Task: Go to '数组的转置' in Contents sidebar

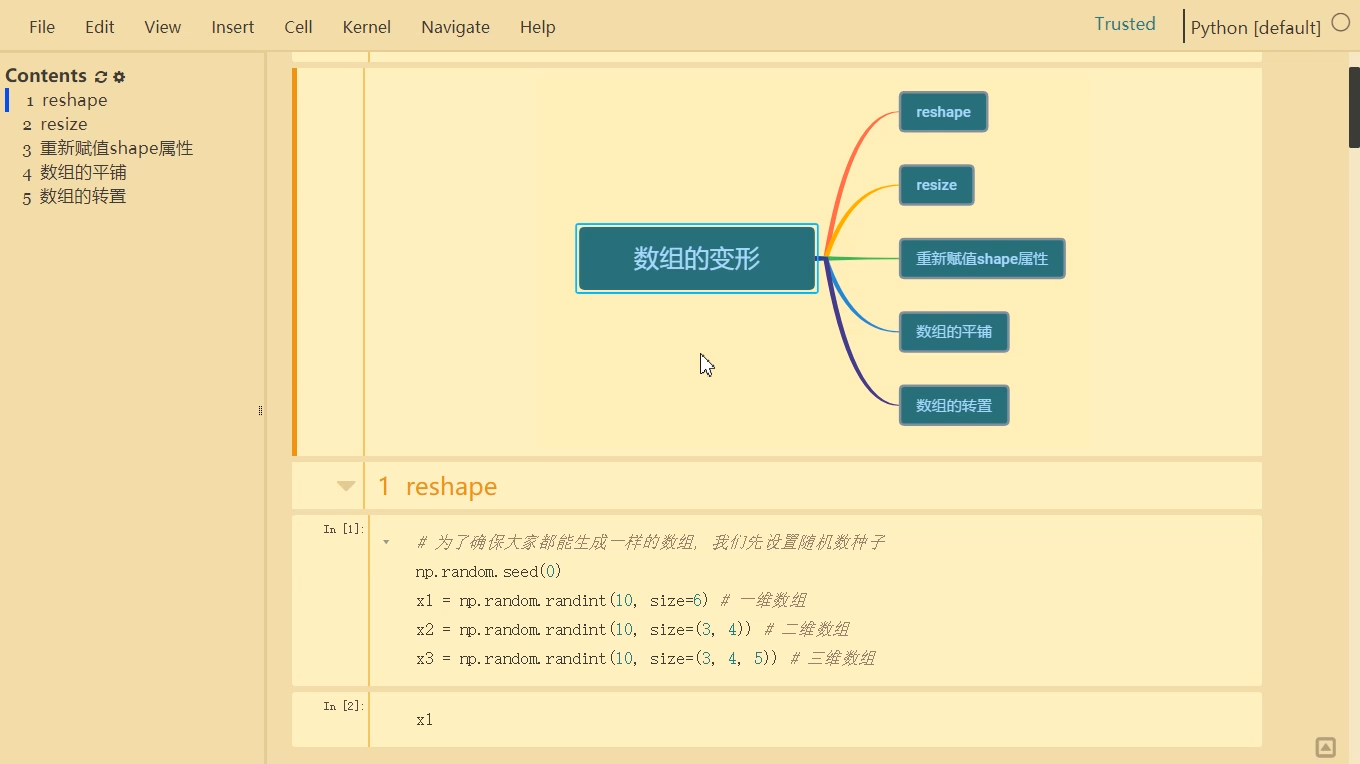Action: [83, 196]
